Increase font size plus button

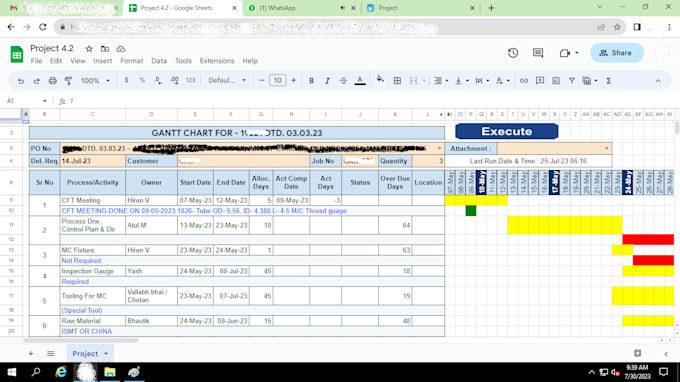pos(294,81)
